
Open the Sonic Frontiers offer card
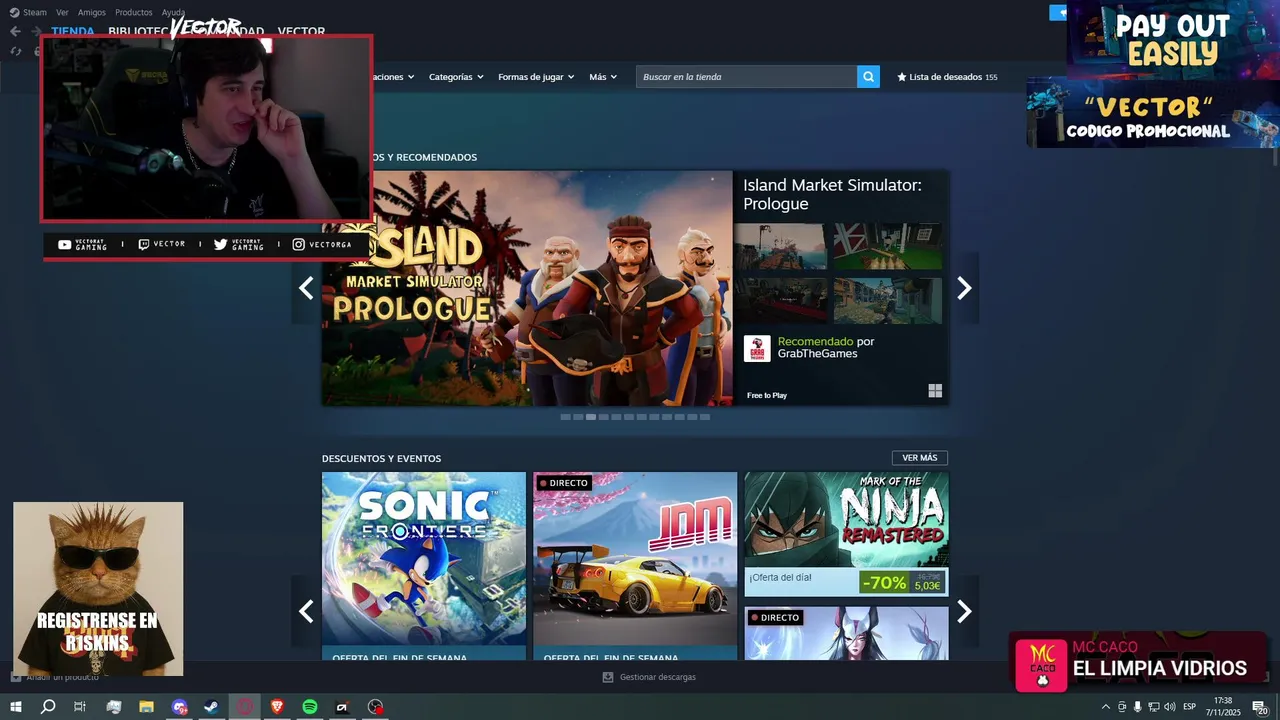[x=424, y=566]
